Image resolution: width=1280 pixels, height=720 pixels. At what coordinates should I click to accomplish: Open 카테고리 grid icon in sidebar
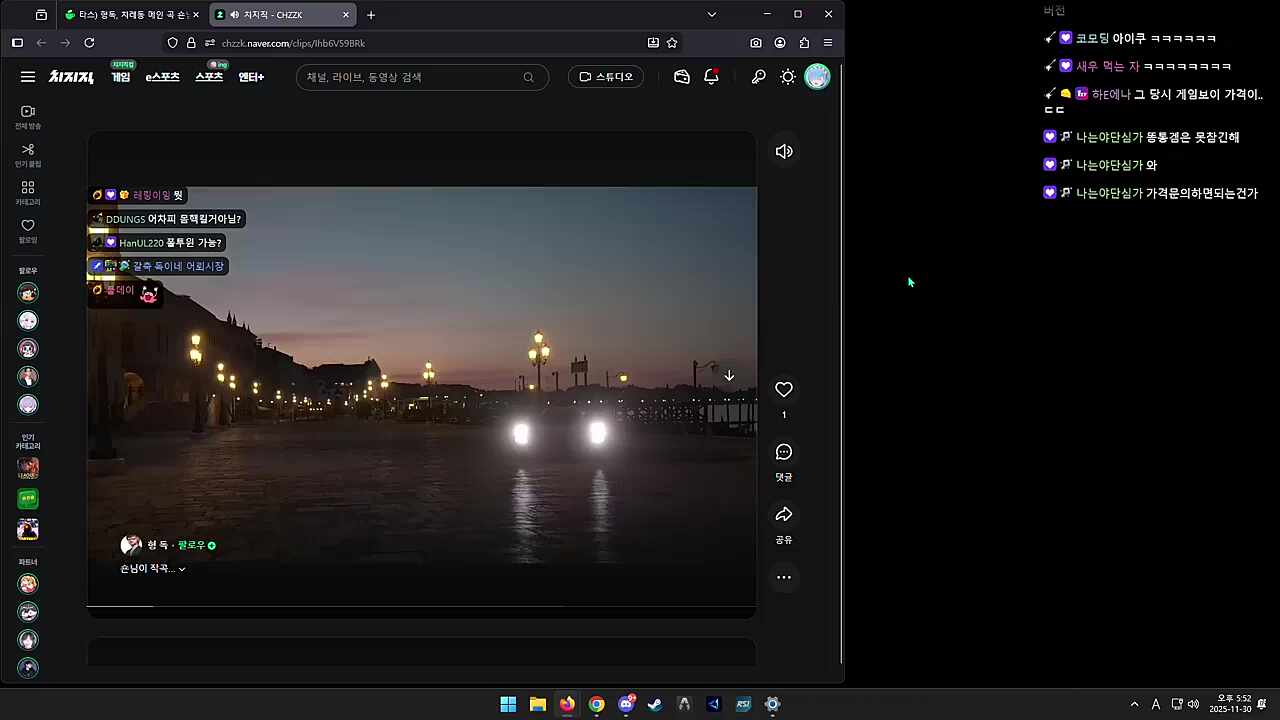click(x=28, y=193)
